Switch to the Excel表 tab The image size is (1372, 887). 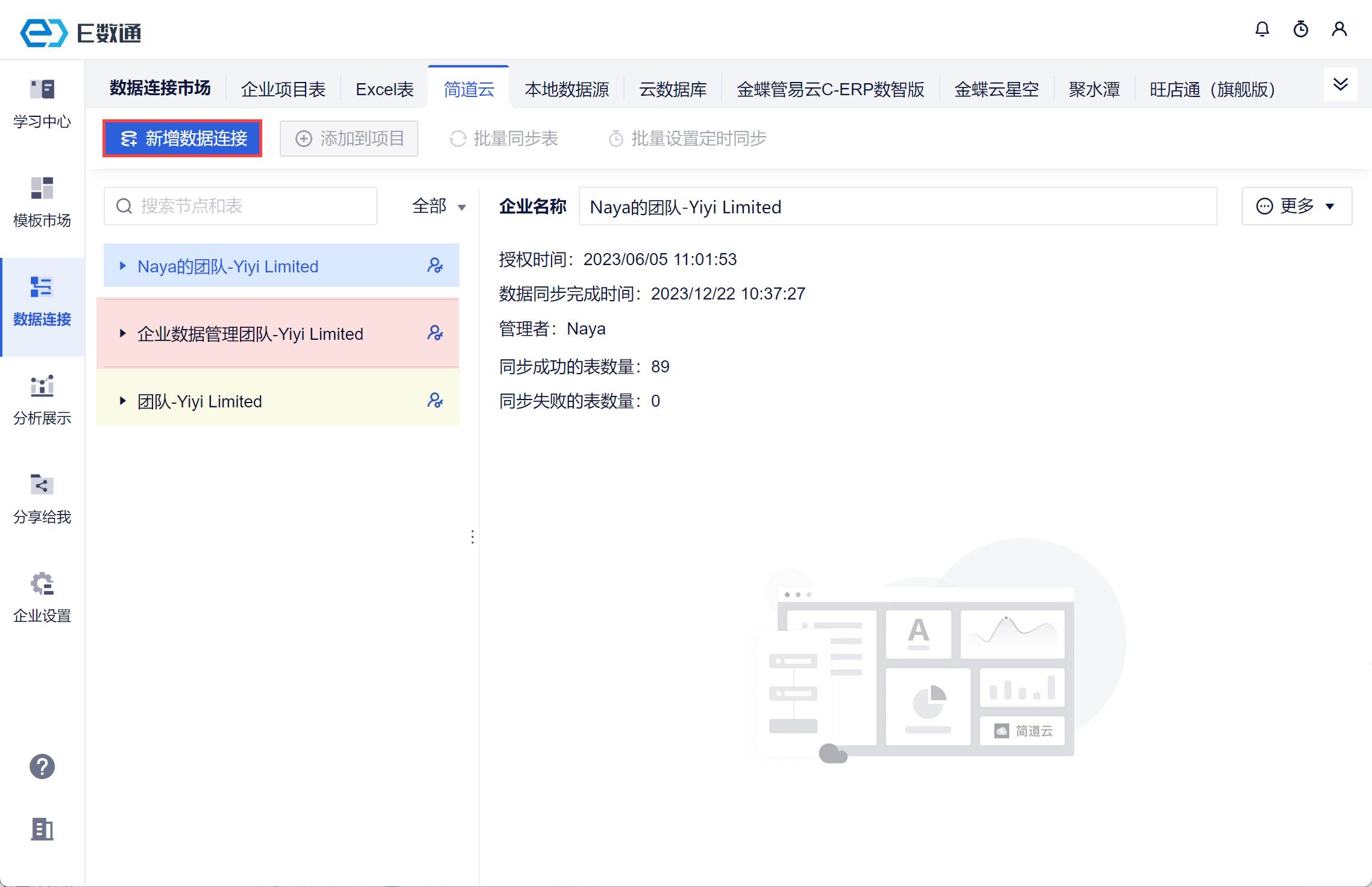pyautogui.click(x=385, y=90)
